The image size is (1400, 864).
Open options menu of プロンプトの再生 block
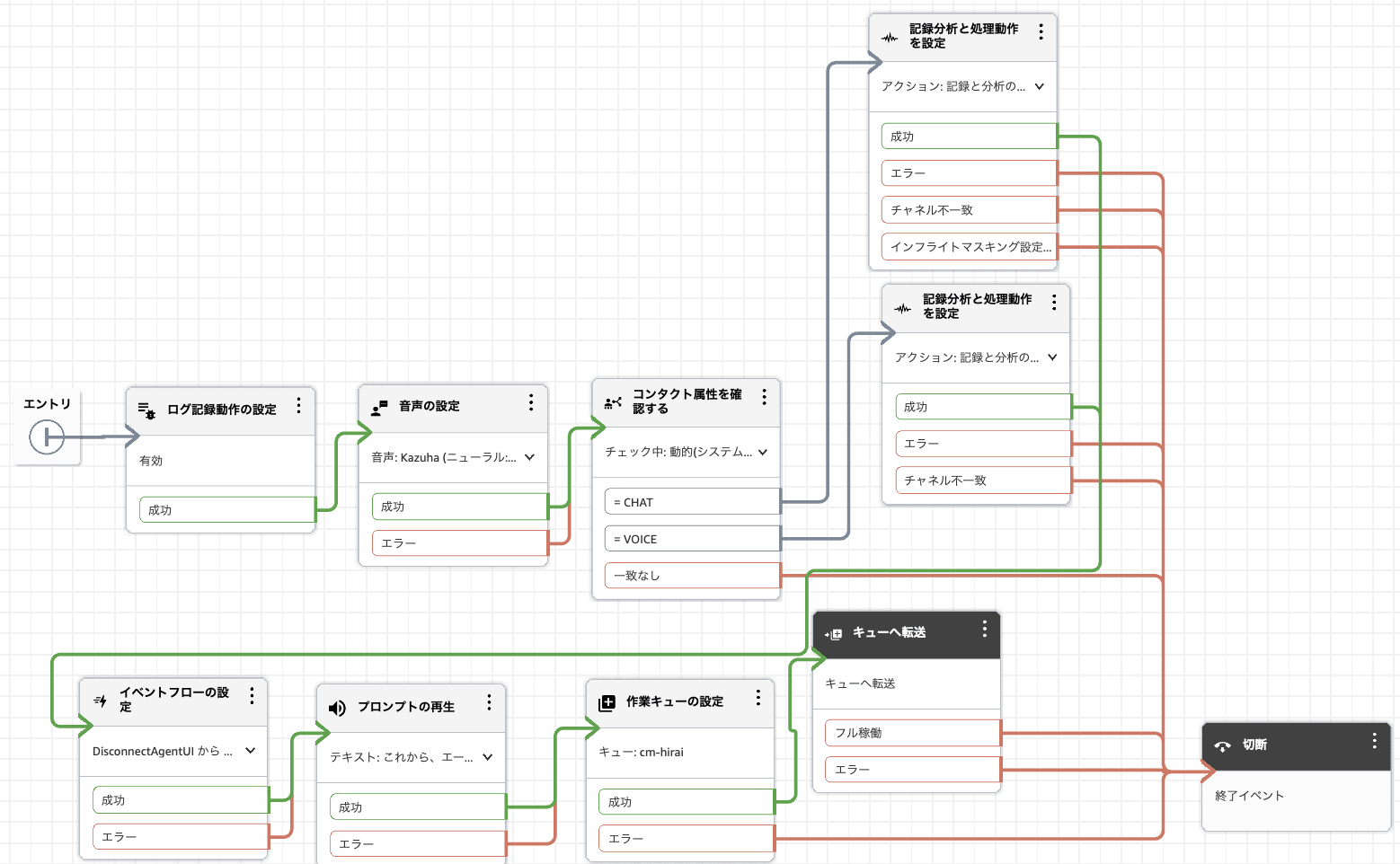point(489,702)
